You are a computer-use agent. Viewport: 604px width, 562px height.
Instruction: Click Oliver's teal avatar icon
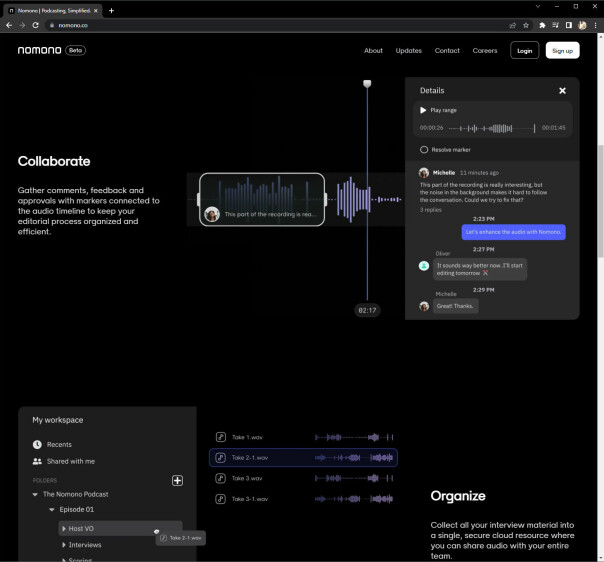(424, 266)
